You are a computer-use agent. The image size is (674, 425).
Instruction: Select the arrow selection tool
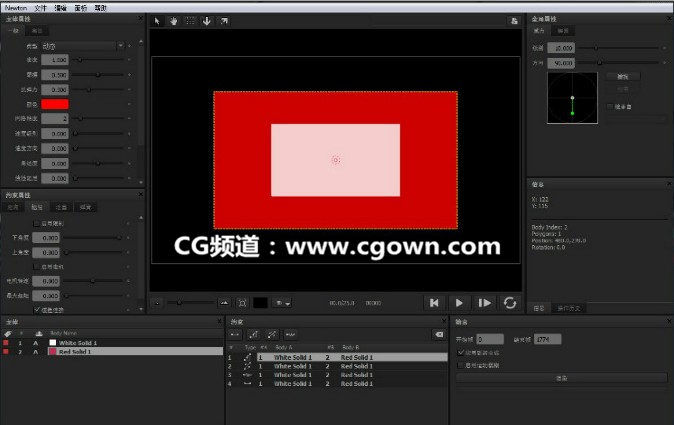[x=157, y=21]
